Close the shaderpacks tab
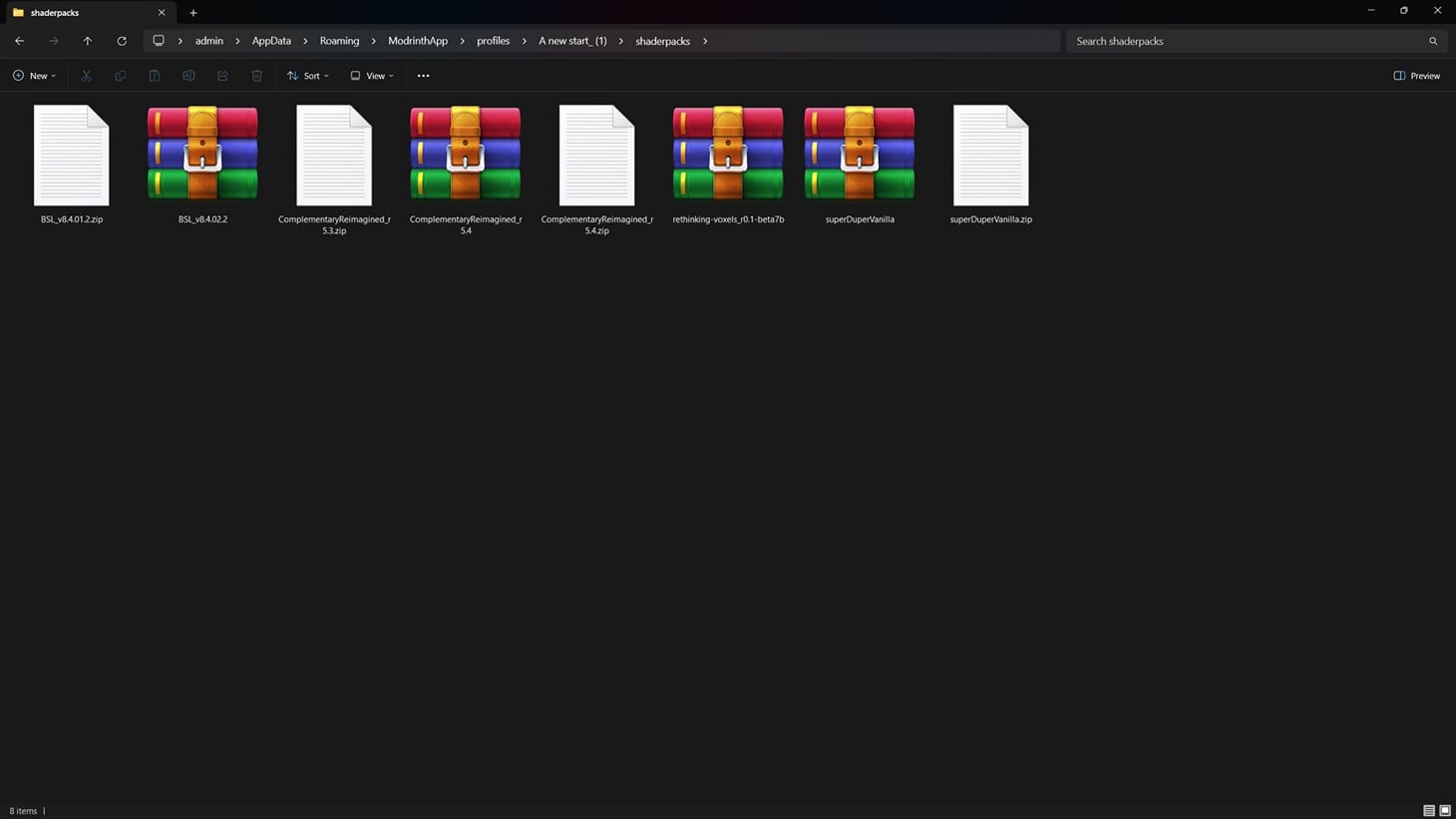The width and height of the screenshot is (1456, 819). tap(162, 13)
